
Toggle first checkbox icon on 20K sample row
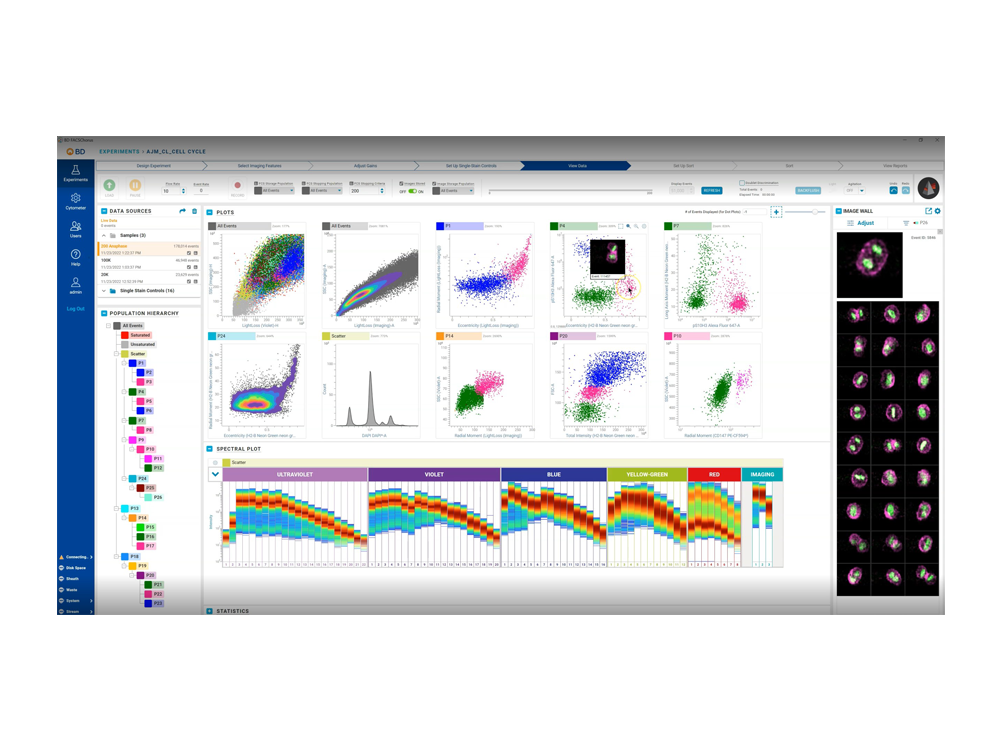coord(189,281)
